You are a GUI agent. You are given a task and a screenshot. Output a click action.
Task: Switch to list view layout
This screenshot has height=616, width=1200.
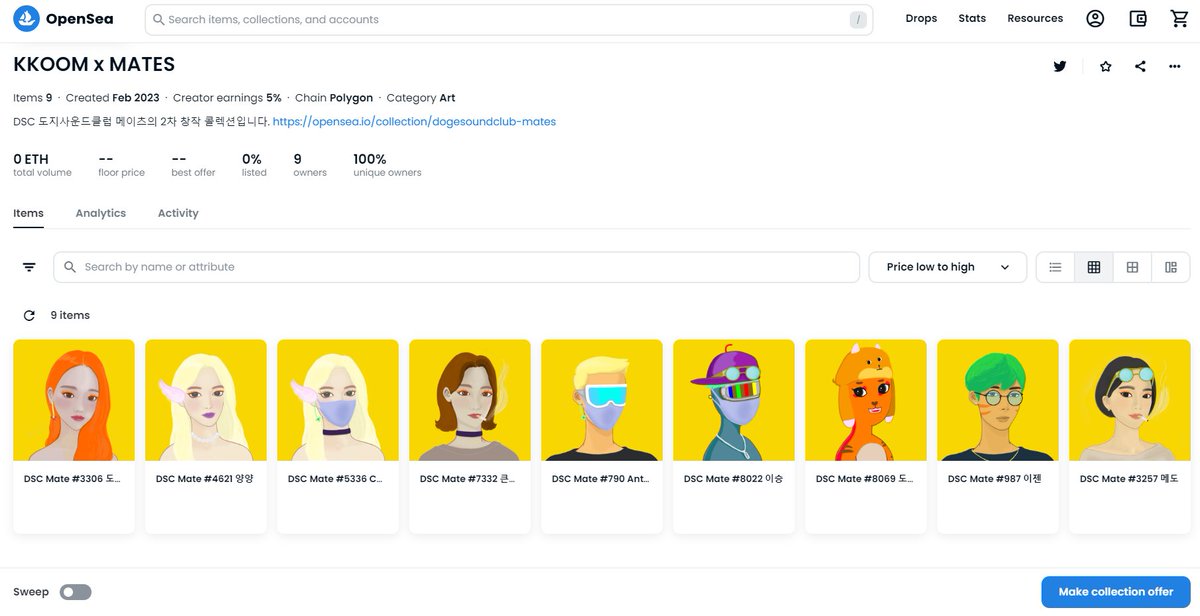coord(1055,267)
